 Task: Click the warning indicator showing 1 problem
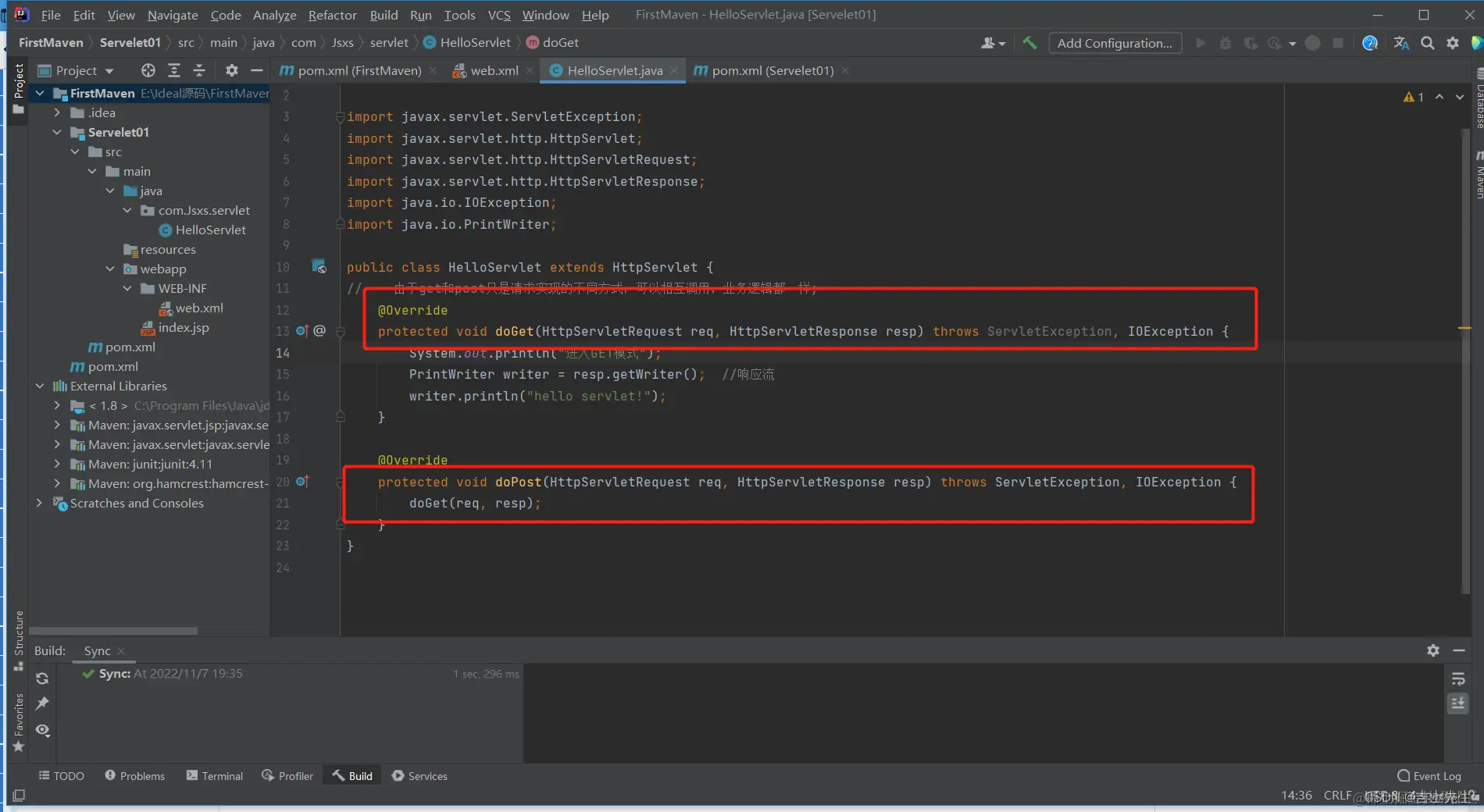pos(1413,97)
